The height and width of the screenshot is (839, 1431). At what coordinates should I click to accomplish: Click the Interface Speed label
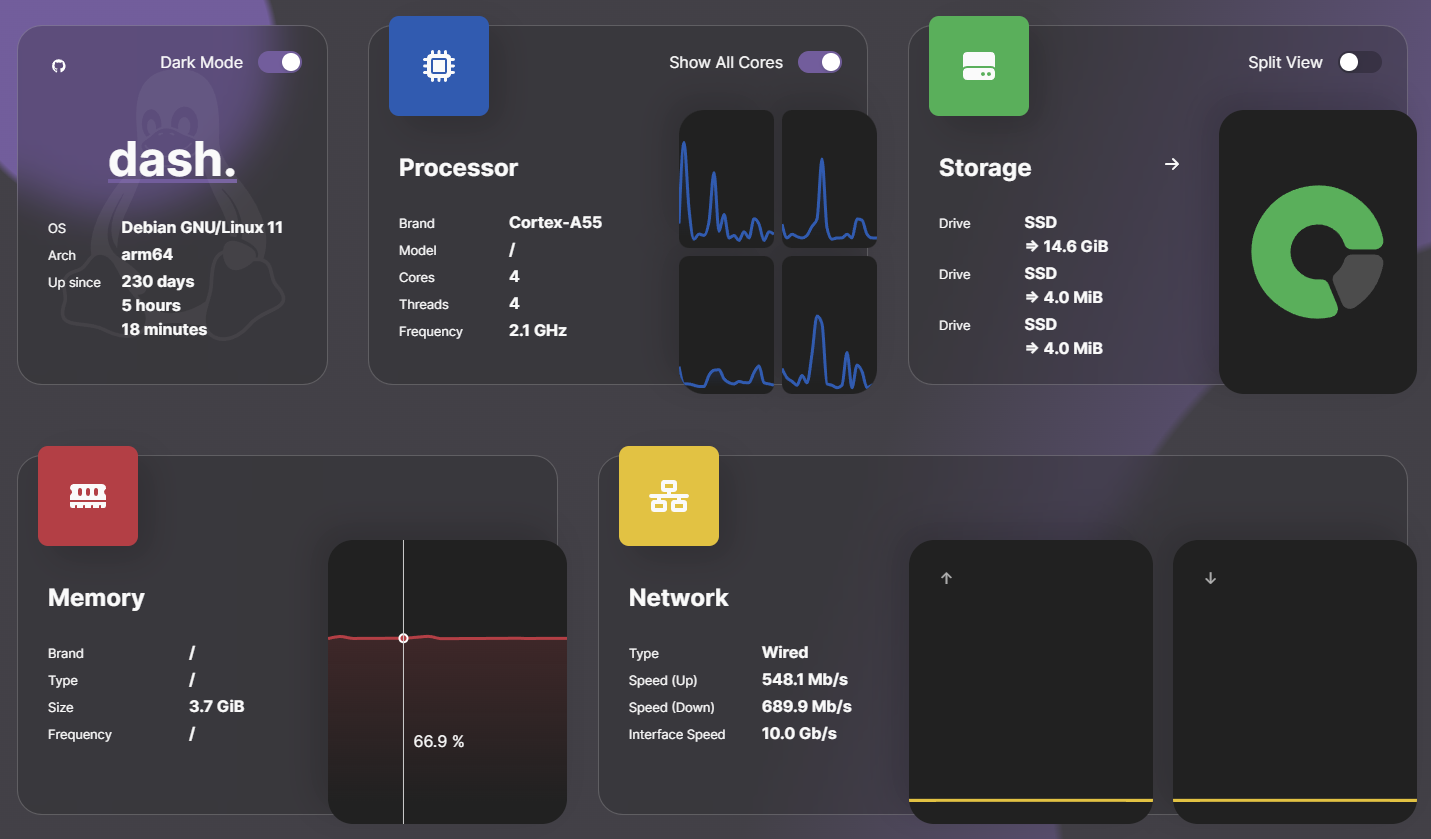677,734
